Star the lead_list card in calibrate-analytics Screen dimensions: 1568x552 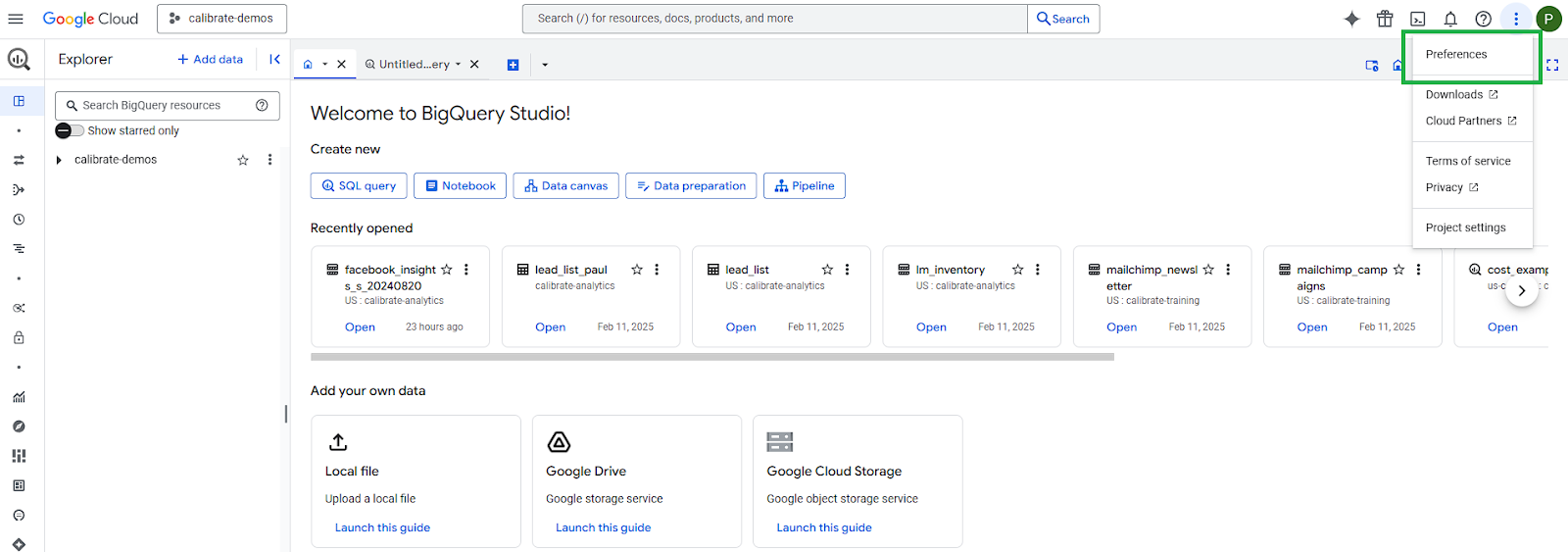[827, 270]
